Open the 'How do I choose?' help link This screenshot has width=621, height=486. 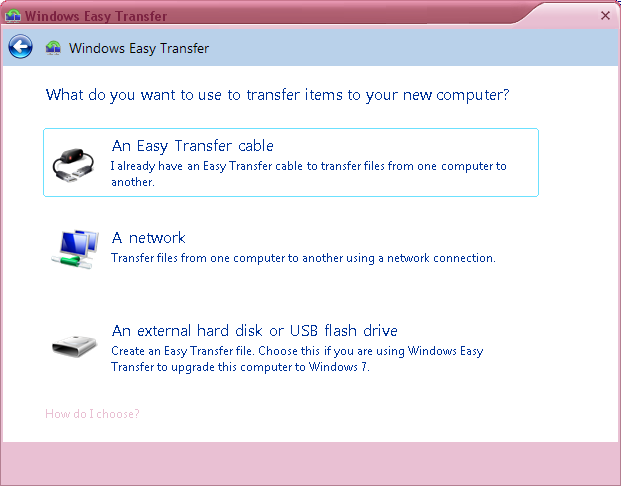(x=92, y=414)
